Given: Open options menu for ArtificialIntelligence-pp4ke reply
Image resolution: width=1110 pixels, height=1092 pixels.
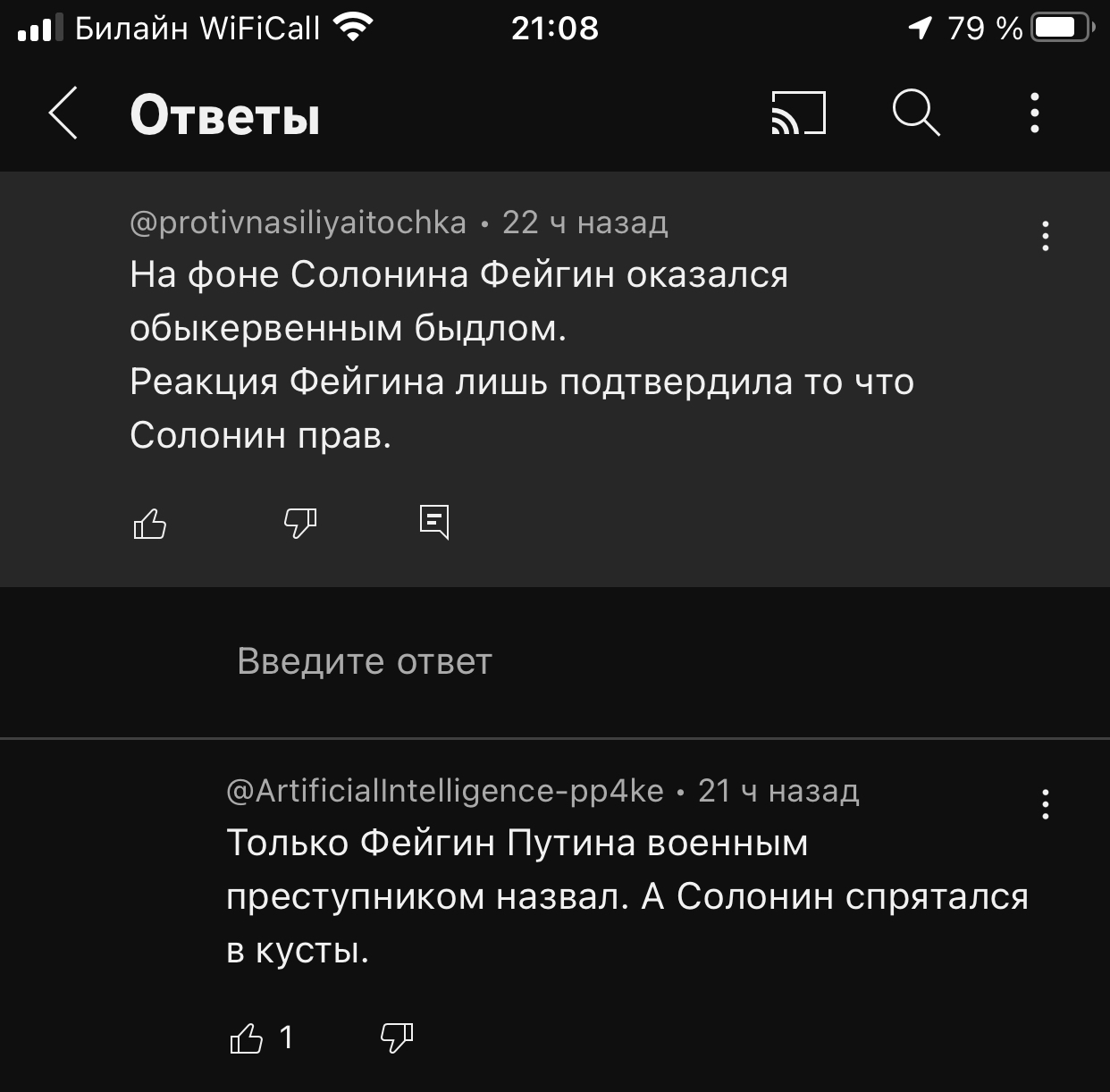Looking at the screenshot, I should [x=1045, y=804].
